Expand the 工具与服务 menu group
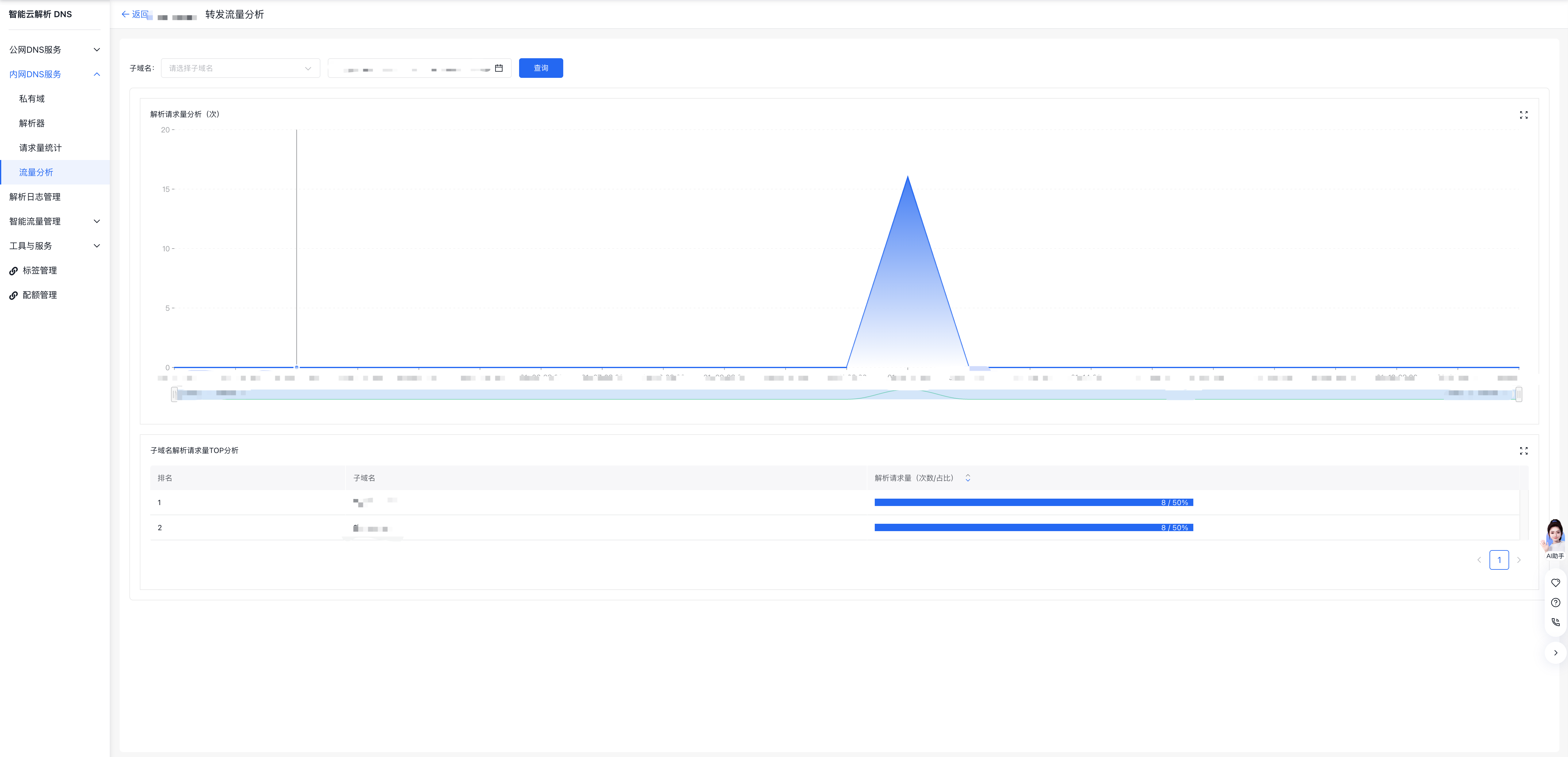Image resolution: width=1568 pixels, height=757 pixels. pos(96,246)
